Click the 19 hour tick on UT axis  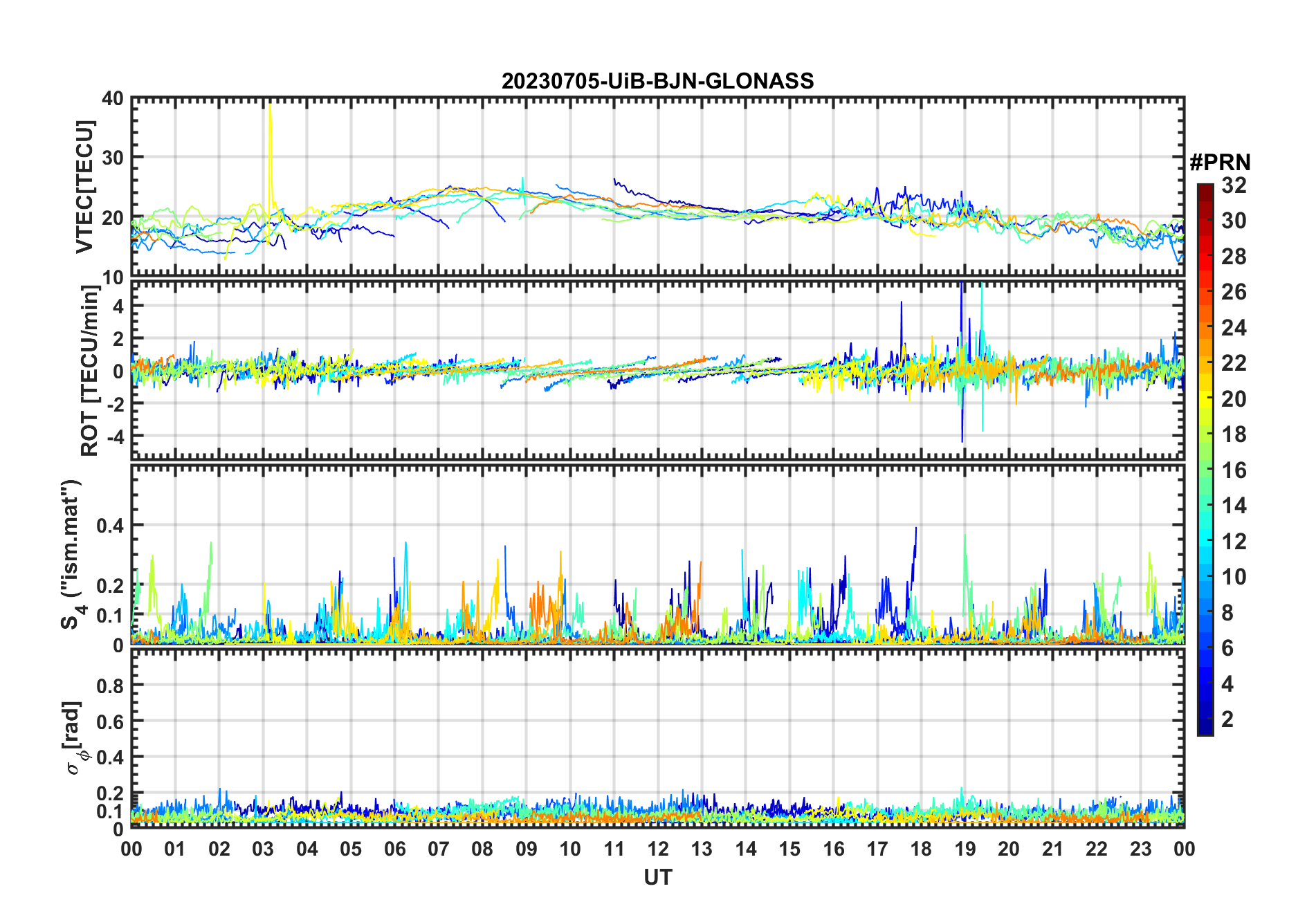[x=965, y=849]
